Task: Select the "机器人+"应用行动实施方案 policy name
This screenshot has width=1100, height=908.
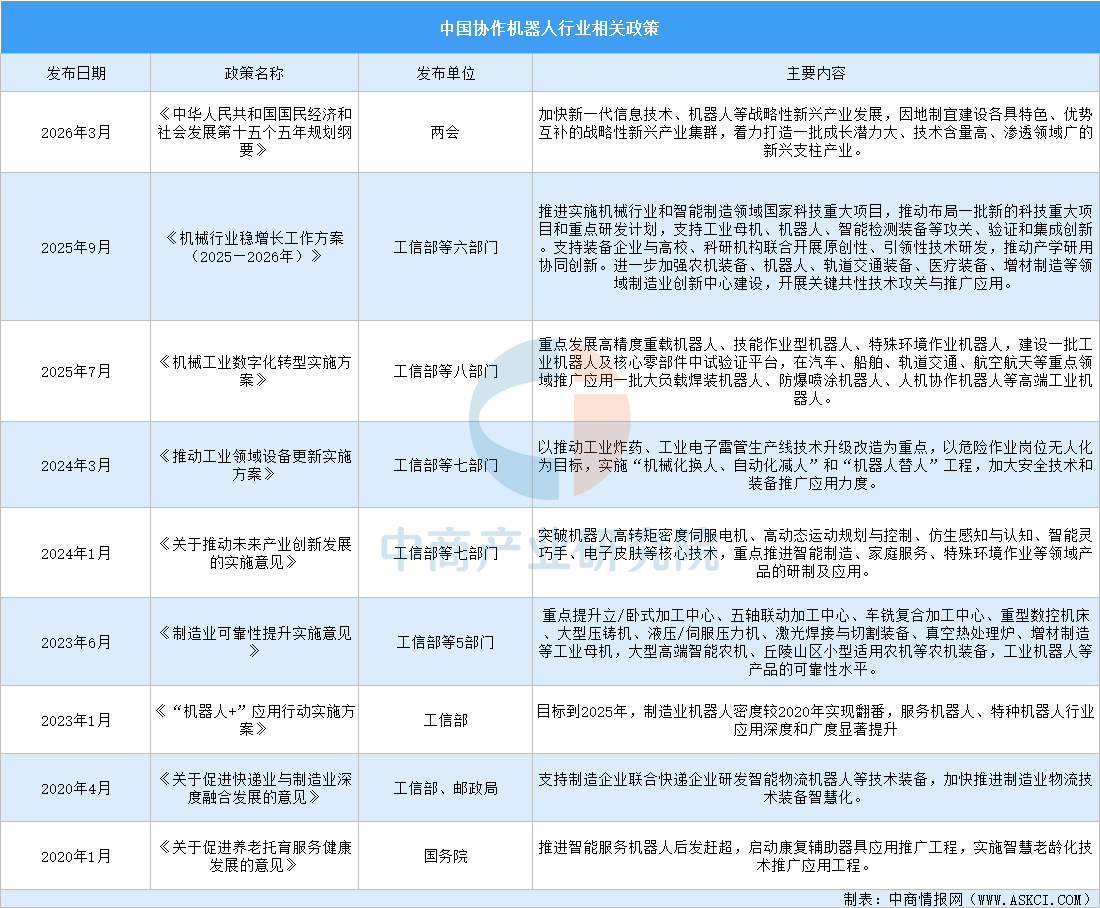Action: [x=254, y=720]
